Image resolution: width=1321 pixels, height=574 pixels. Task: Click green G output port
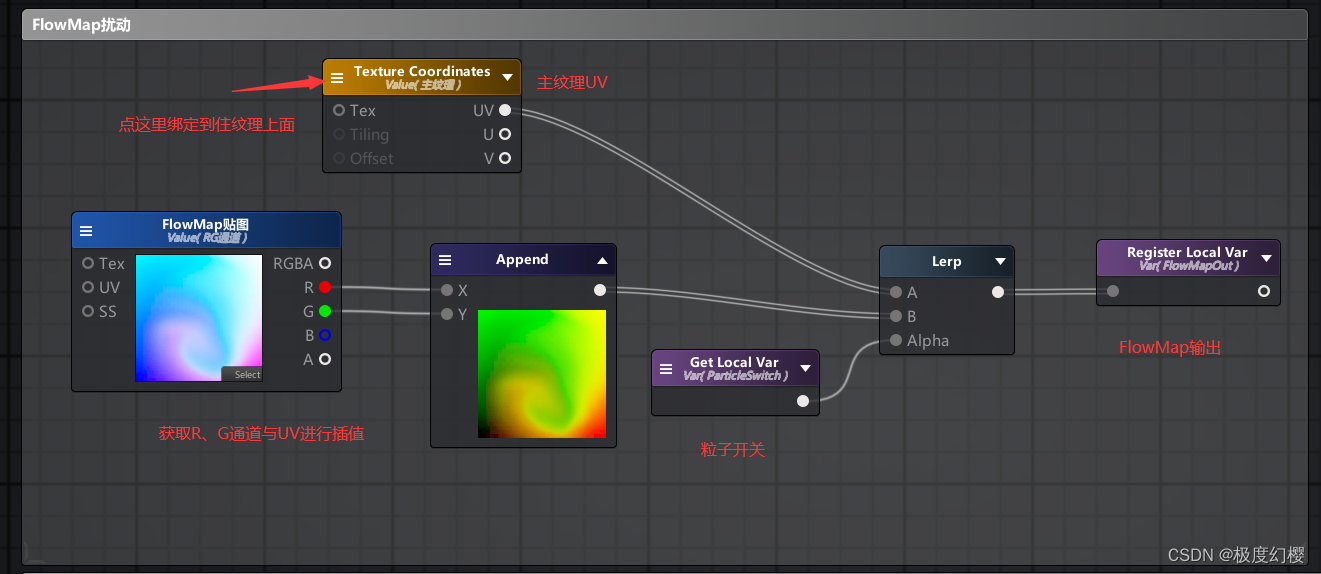click(325, 311)
